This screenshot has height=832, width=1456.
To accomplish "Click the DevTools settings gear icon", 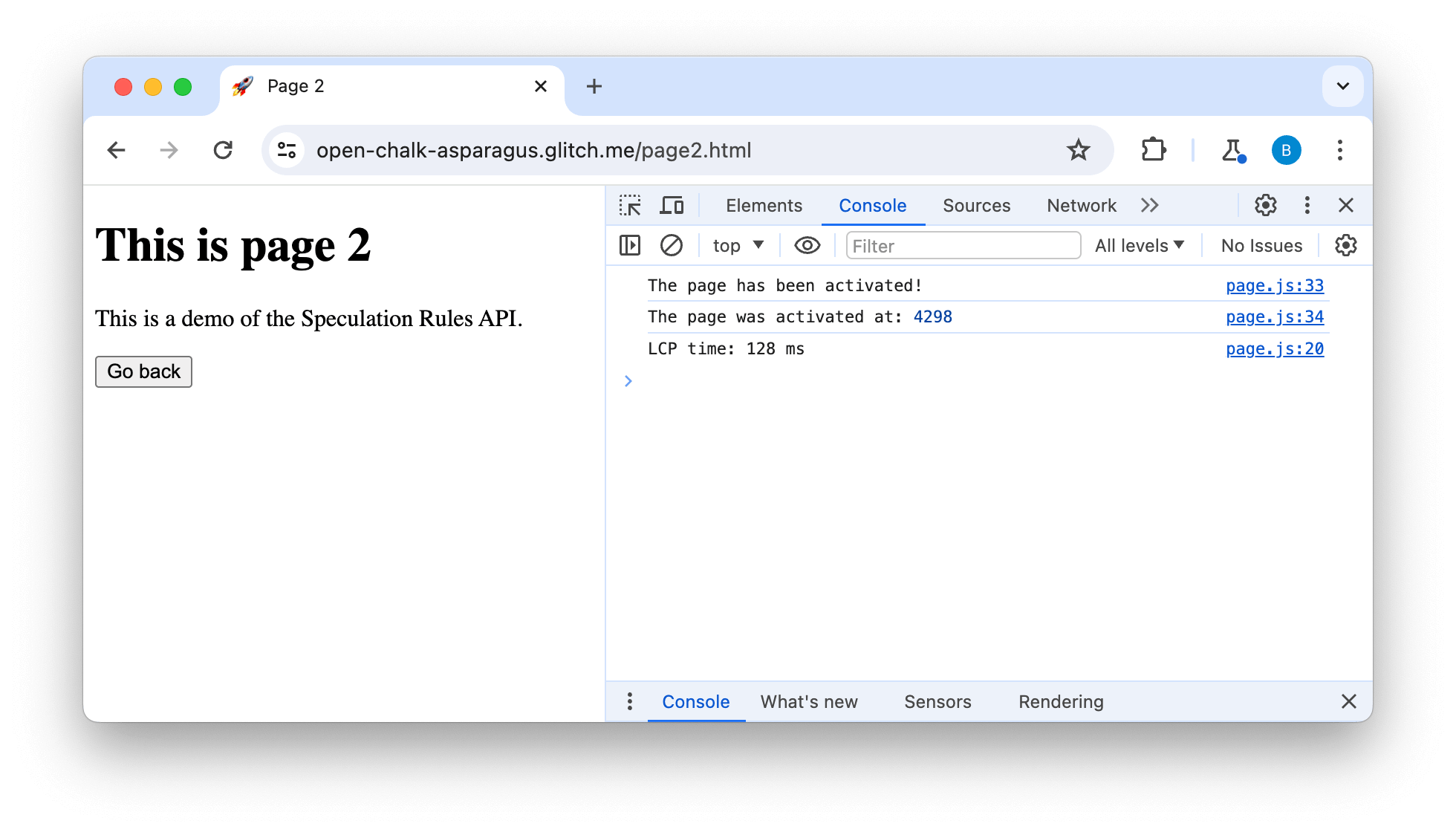I will [x=1266, y=204].
